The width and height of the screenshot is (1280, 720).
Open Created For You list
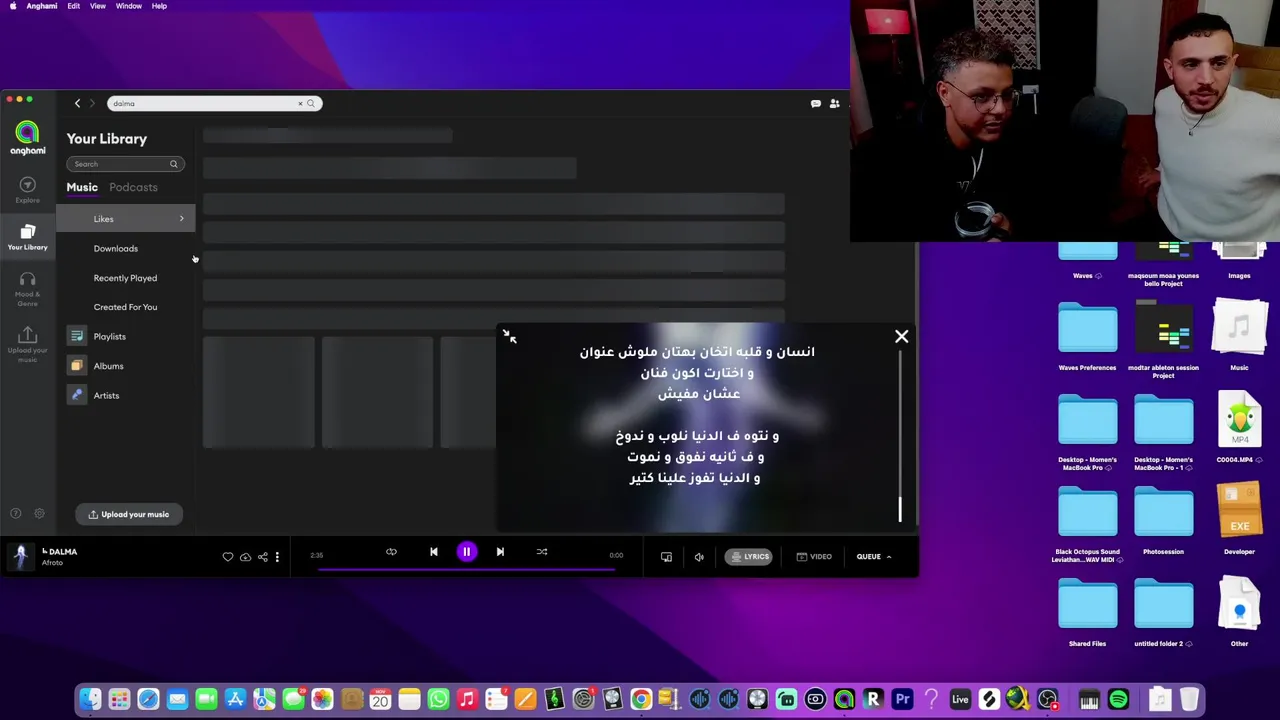125,307
